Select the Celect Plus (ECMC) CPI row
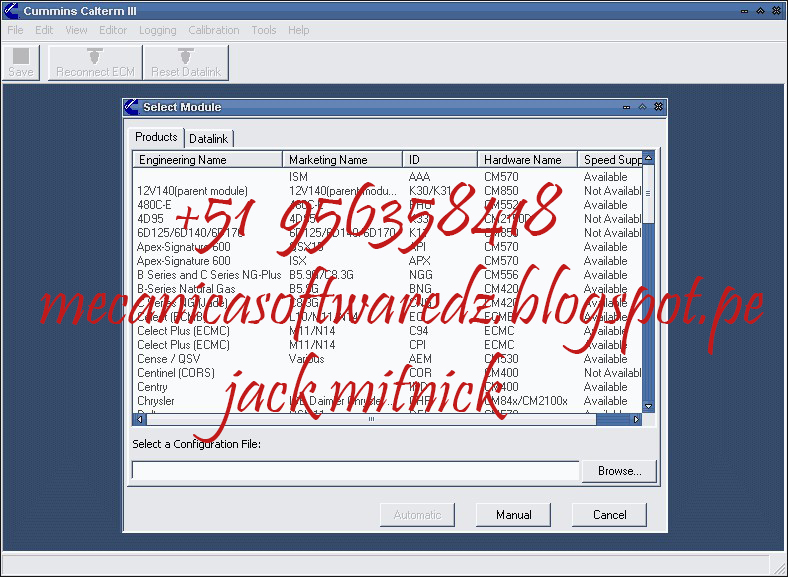Image resolution: width=788 pixels, height=577 pixels. [x=387, y=345]
